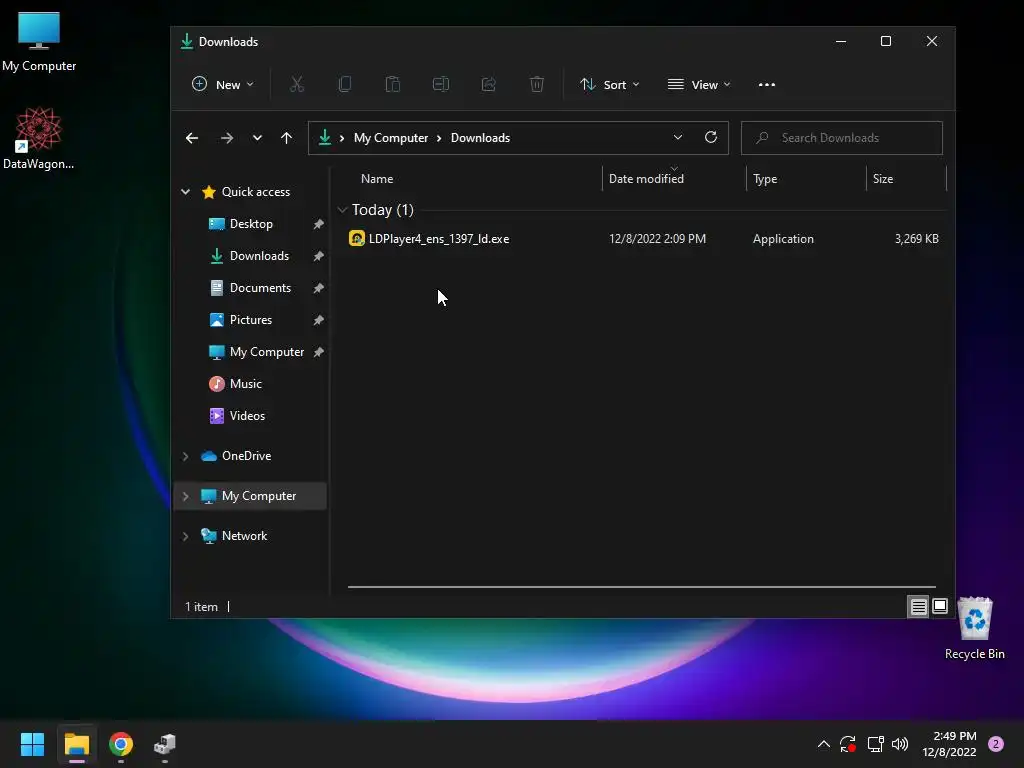Click the pin beside Documents
1024x768 pixels.
point(319,288)
